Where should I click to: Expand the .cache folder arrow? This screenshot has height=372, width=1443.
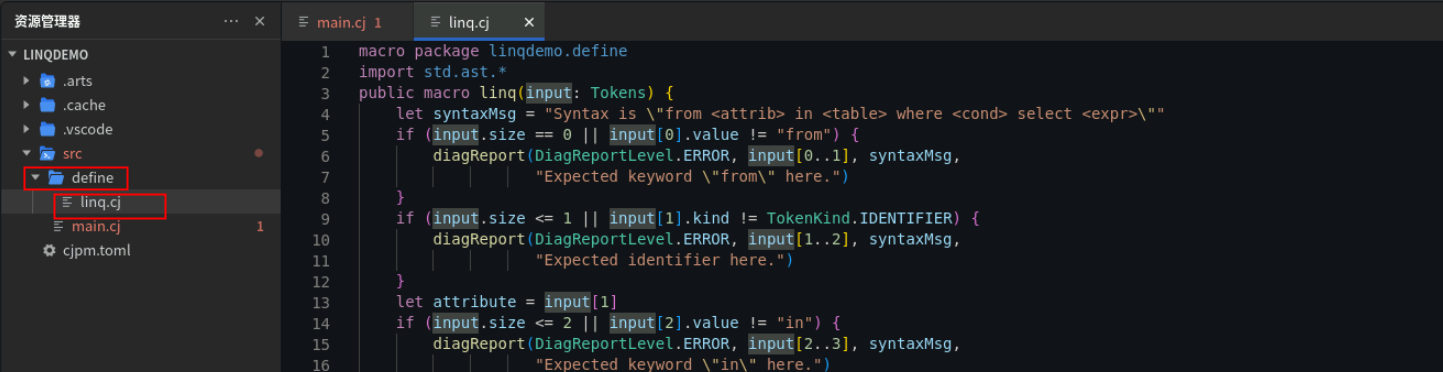(27, 105)
